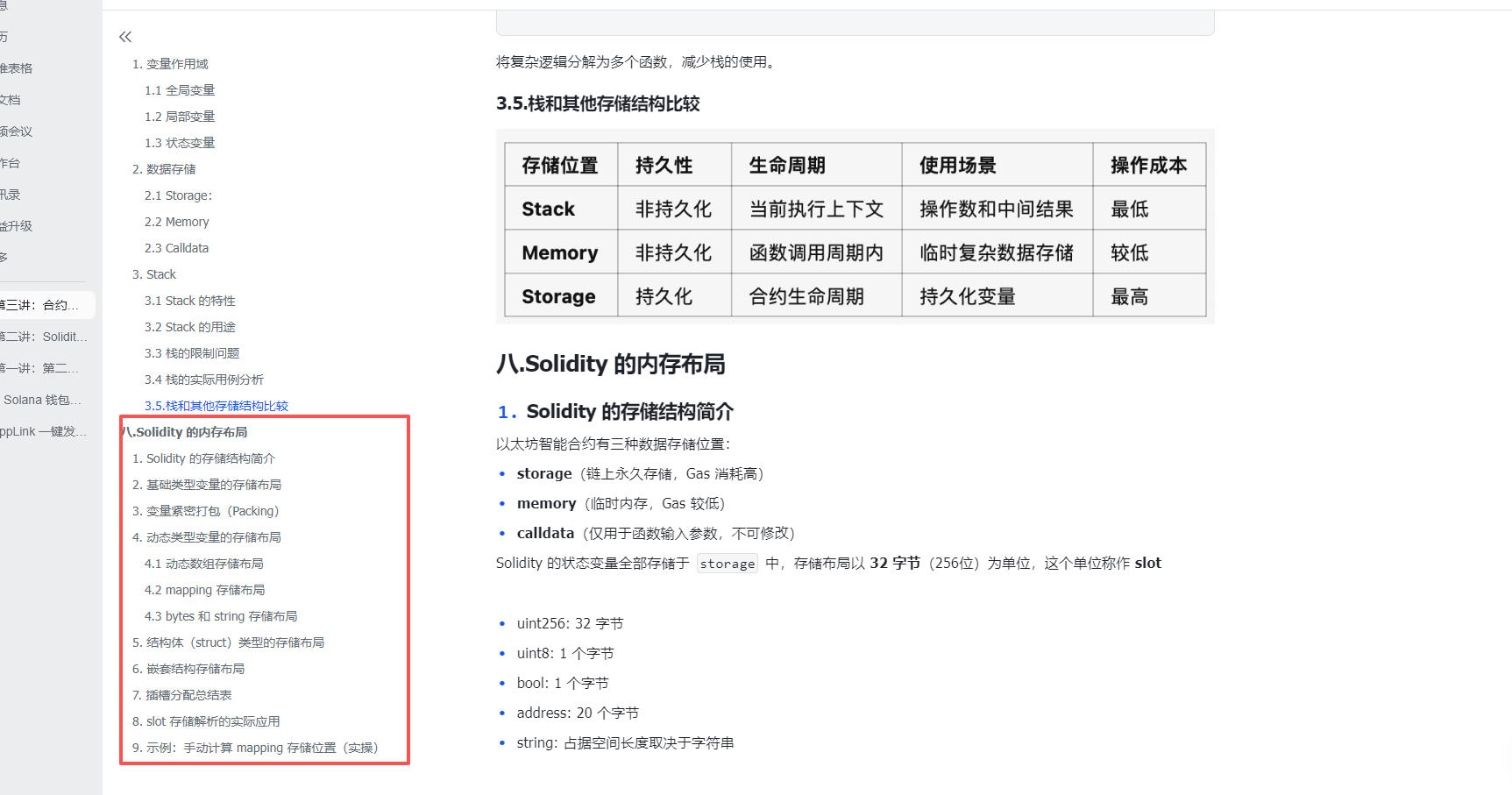This screenshot has width=1512, height=795.
Task: Click the Storage cell in comparison table
Action: [558, 296]
